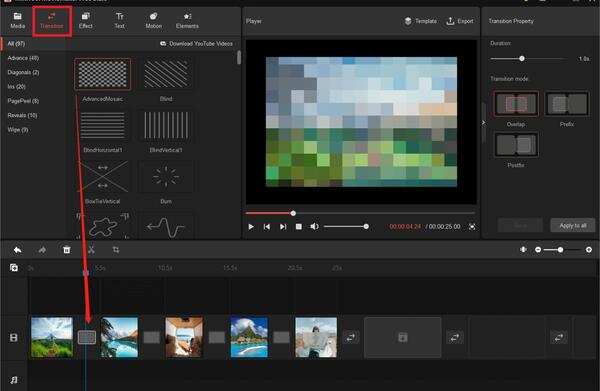Select the Wipe (9) category
The width and height of the screenshot is (600, 391).
[18, 130]
